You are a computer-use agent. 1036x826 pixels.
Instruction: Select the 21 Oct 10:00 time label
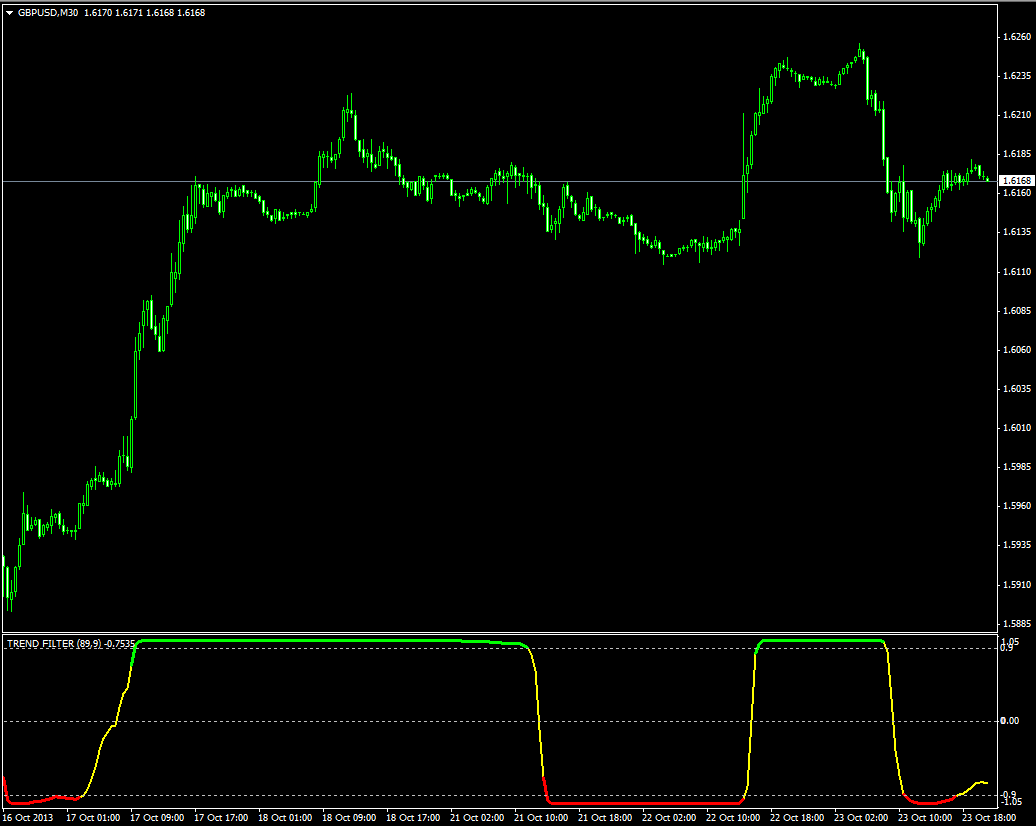542,817
